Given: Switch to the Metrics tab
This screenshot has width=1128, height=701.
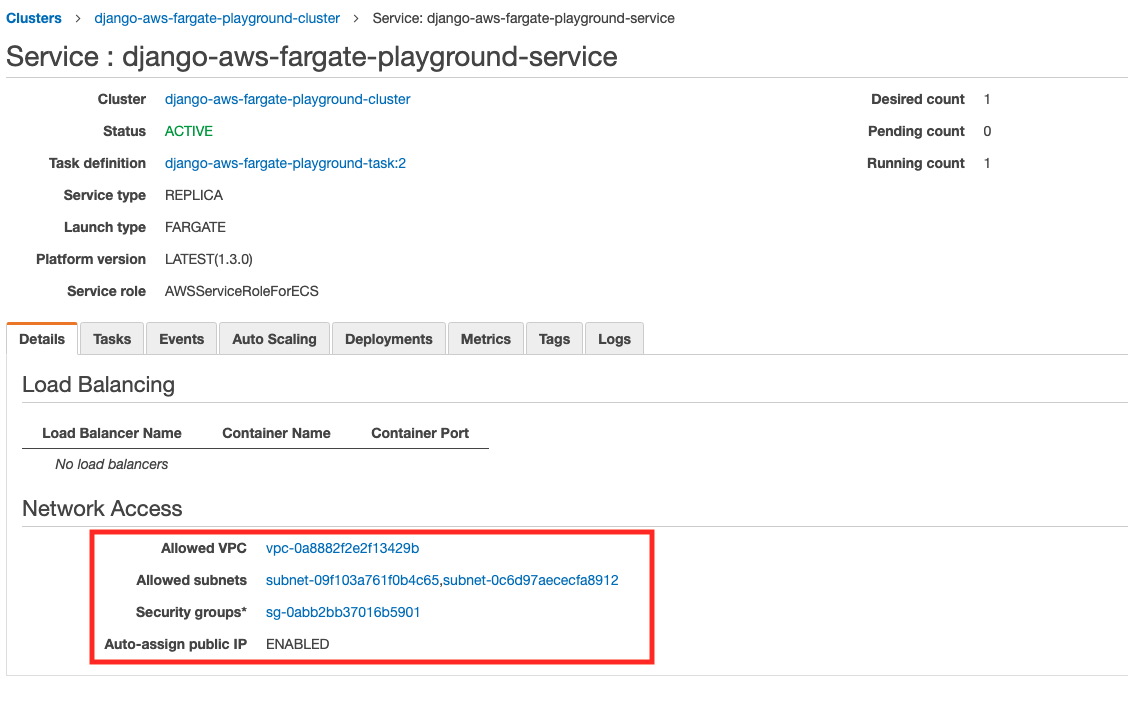Looking at the screenshot, I should click(x=486, y=339).
